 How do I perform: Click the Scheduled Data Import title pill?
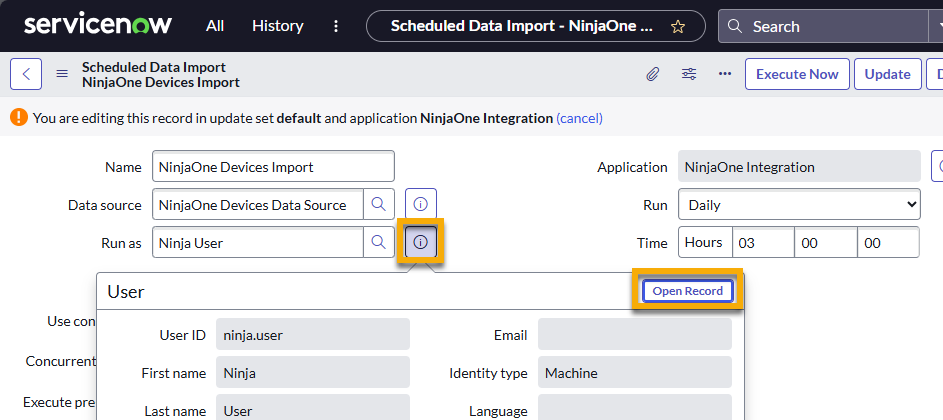pos(535,26)
